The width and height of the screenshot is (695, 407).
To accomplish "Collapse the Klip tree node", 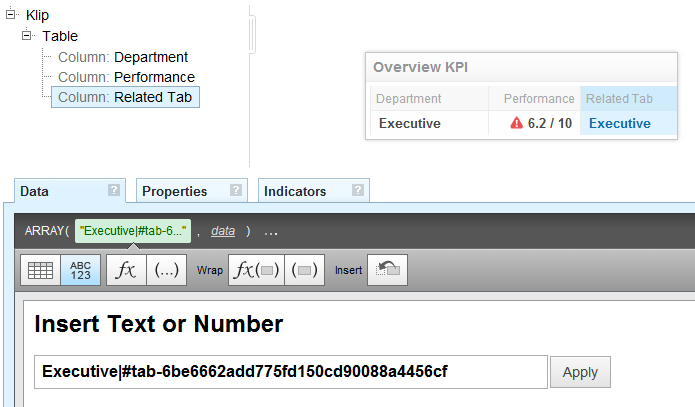I will click(11, 14).
